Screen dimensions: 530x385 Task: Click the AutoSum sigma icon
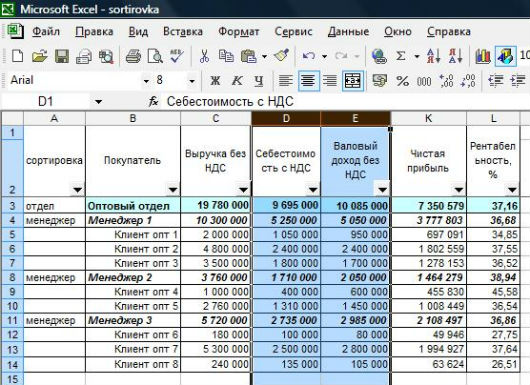(x=401, y=56)
